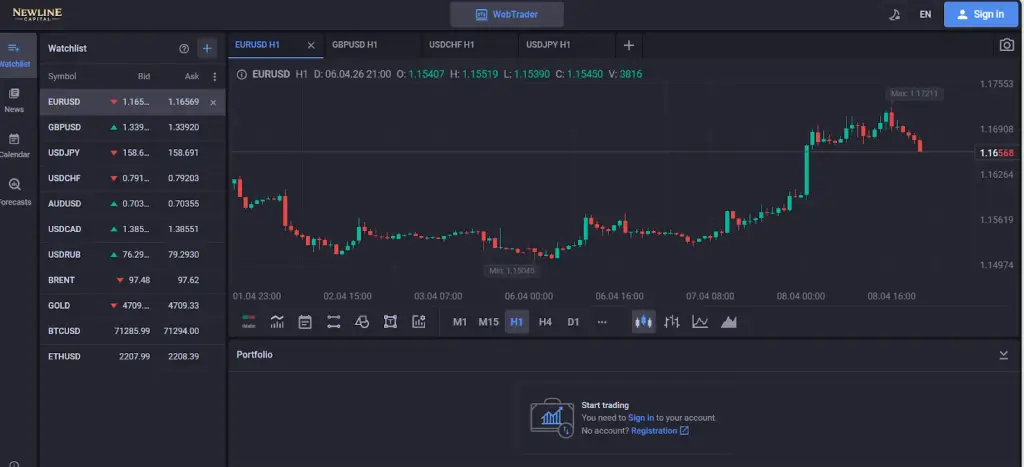Open the Forecasts sidebar panel

point(14,192)
